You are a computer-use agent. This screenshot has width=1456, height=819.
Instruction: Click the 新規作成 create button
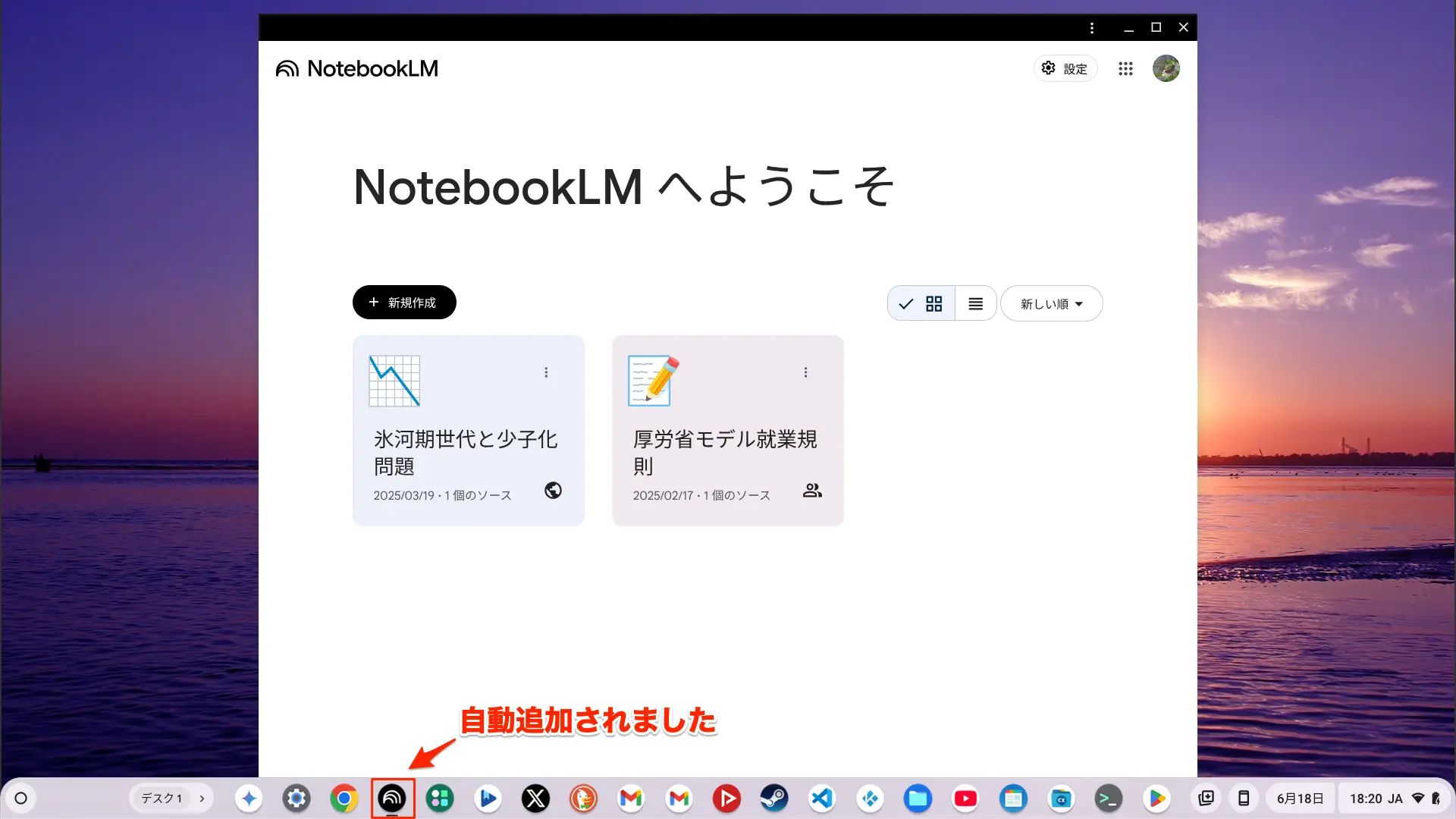pyautogui.click(x=404, y=302)
